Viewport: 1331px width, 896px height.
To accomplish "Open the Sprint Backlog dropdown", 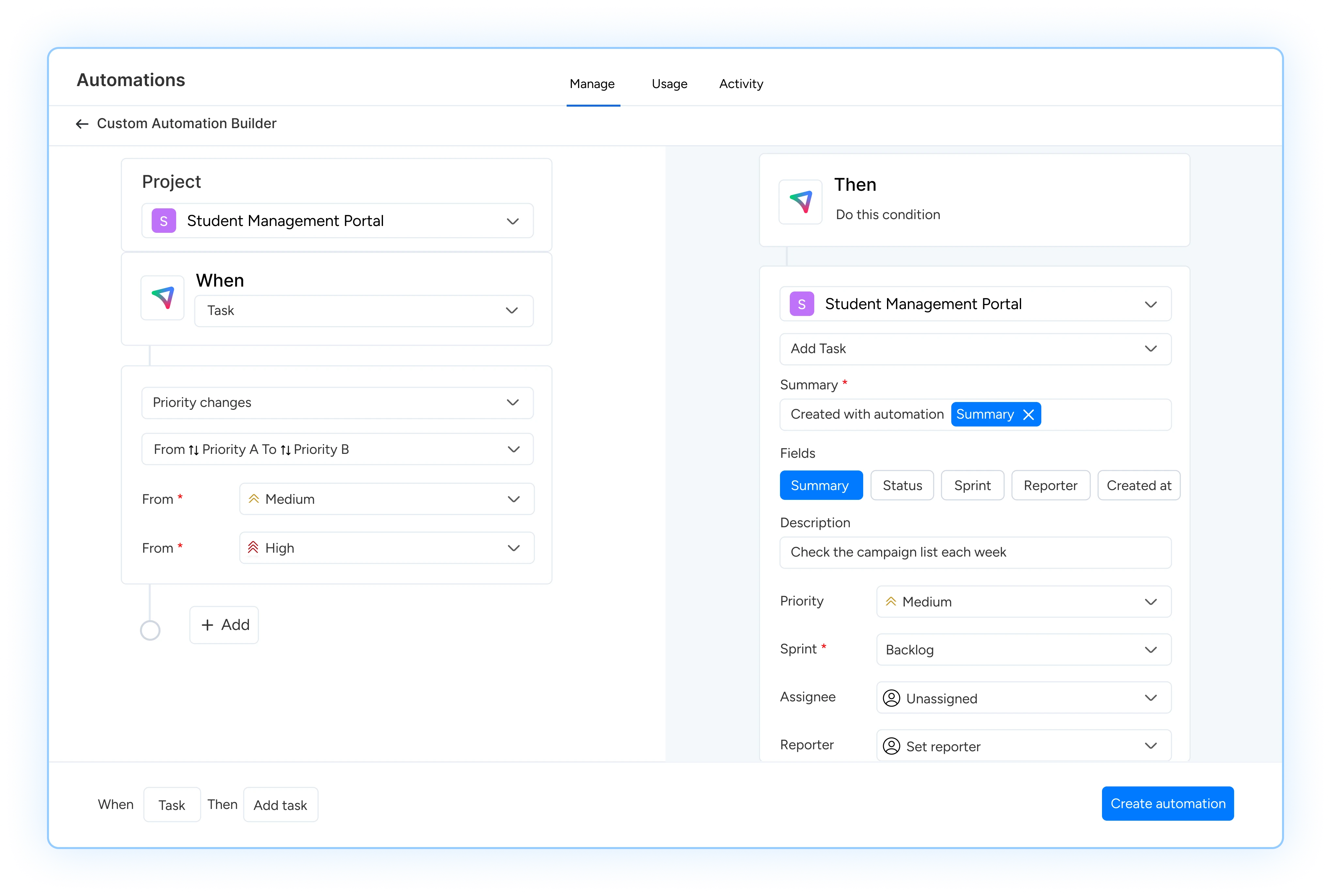I will point(1023,650).
